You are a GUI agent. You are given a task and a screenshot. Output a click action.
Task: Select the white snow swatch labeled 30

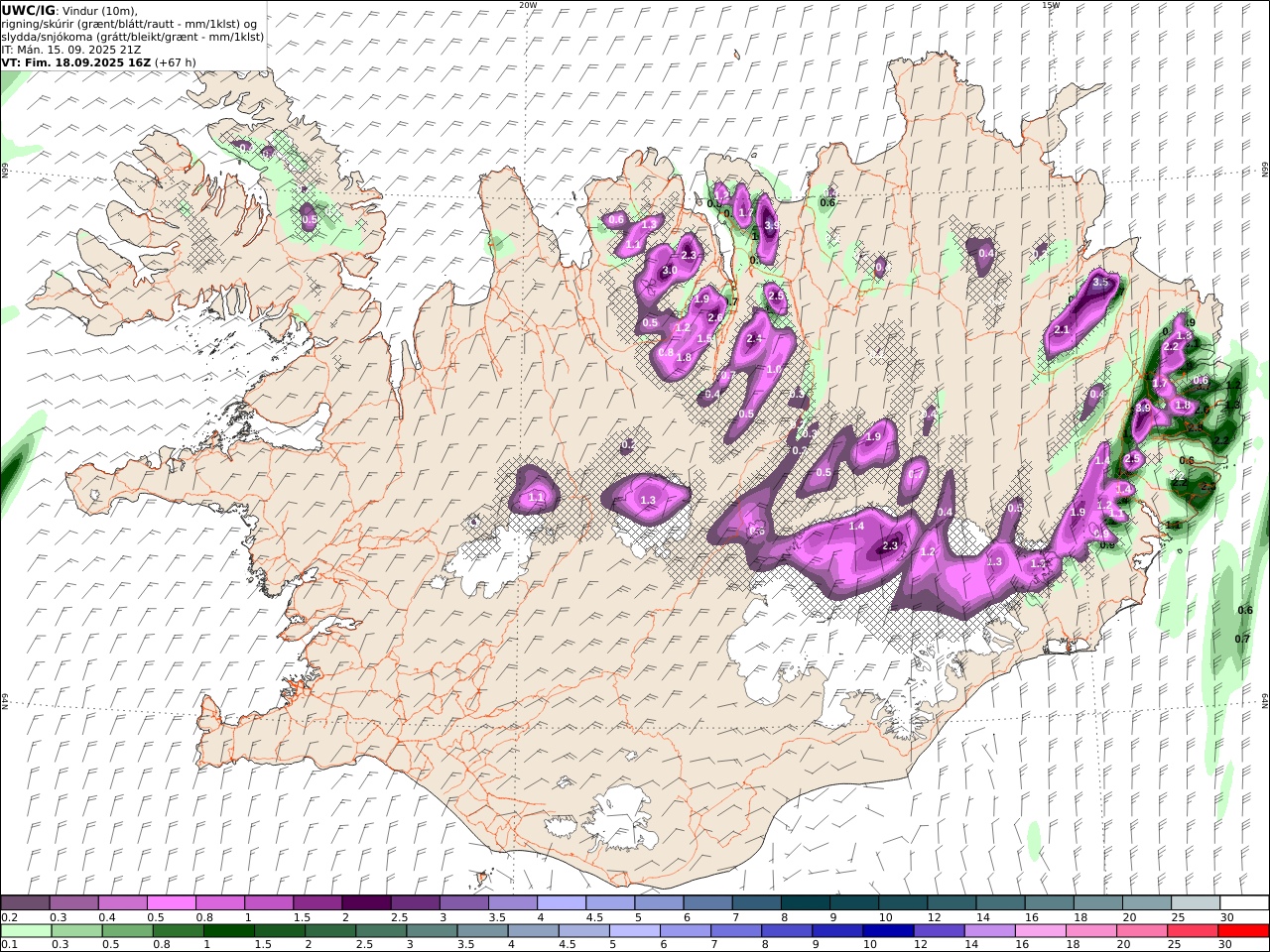1244,902
